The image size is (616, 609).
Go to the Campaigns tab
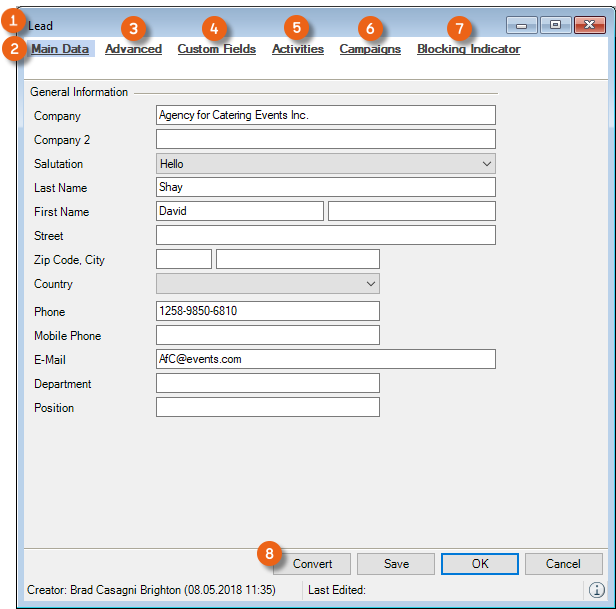click(x=370, y=49)
